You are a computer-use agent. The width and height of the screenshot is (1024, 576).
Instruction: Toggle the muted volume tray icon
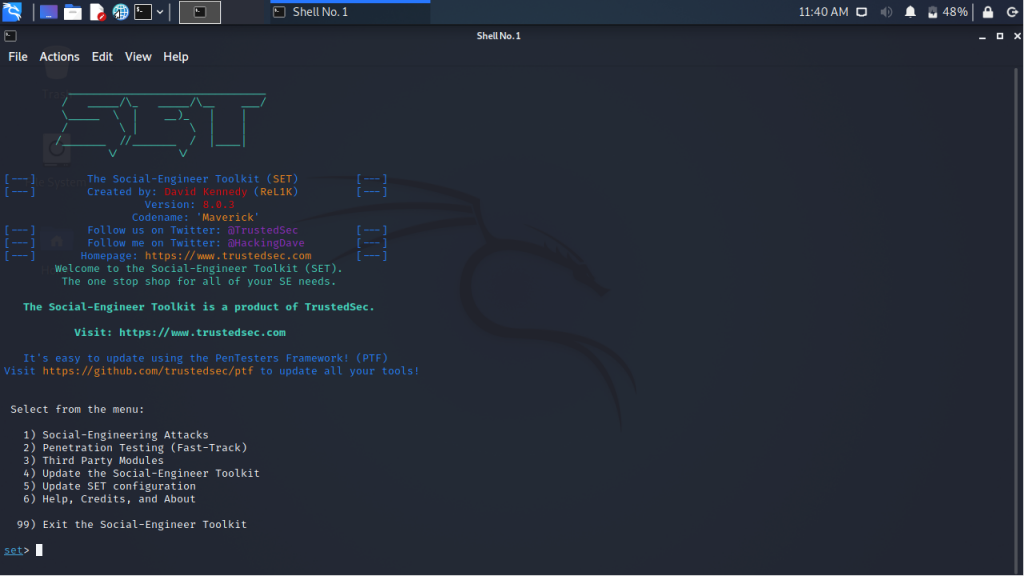pyautogui.click(x=886, y=12)
